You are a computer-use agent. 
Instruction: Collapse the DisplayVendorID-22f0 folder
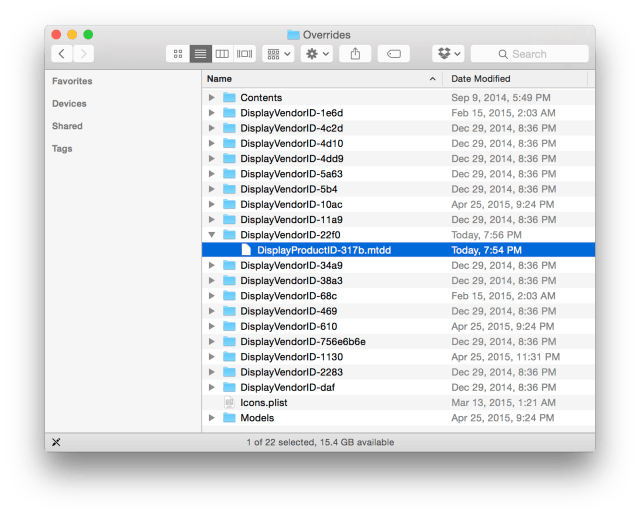click(211, 235)
